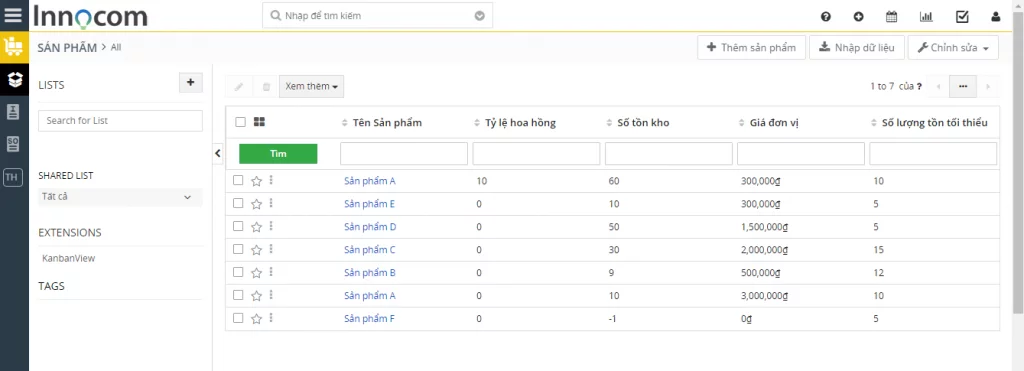The image size is (1024, 371).
Task: Click the Search for List field
Action: tap(120, 121)
